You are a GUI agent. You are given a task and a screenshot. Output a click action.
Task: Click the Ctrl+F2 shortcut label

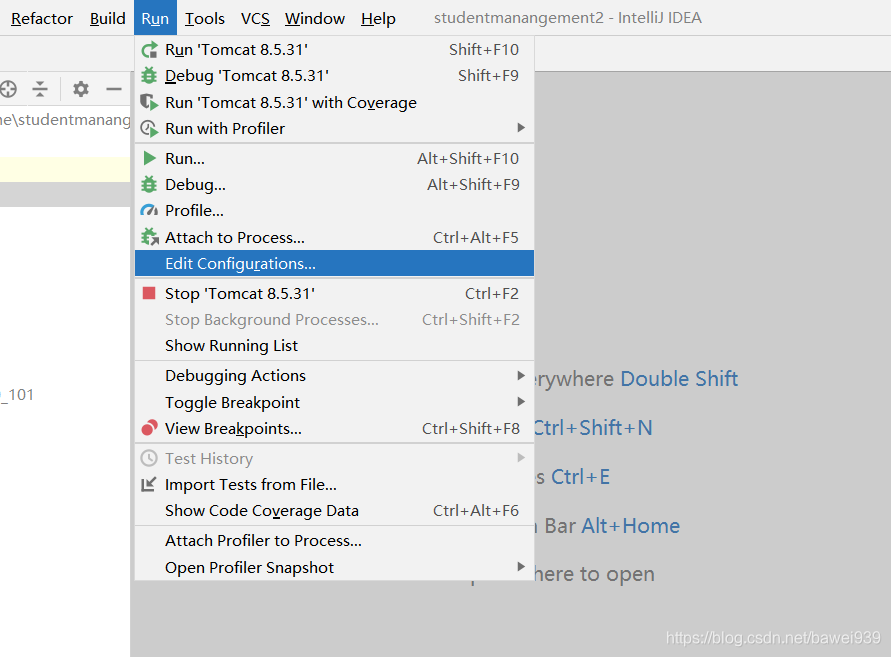pyautogui.click(x=492, y=293)
